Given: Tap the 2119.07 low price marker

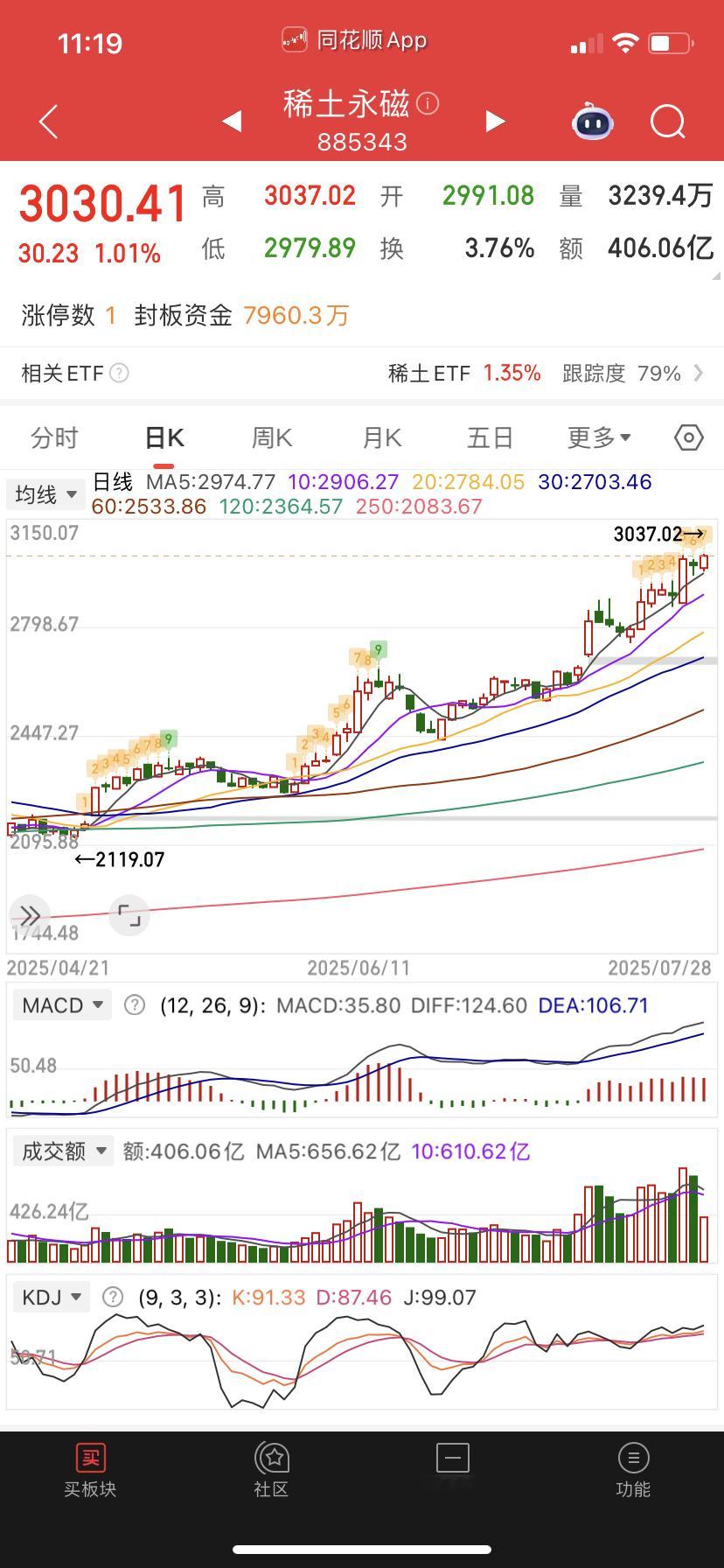Looking at the screenshot, I should tap(120, 859).
